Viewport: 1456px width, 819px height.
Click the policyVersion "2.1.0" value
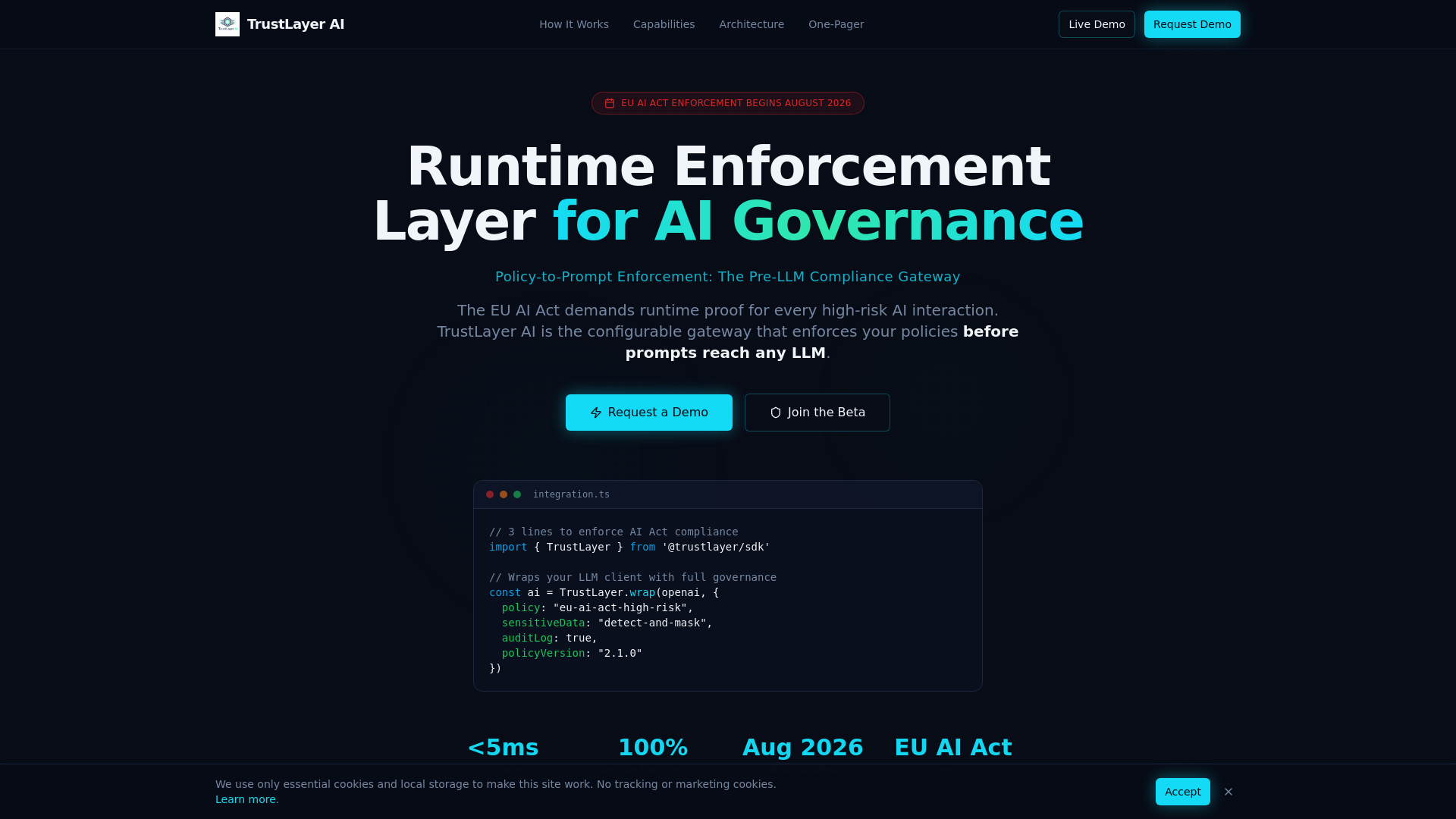(x=620, y=653)
